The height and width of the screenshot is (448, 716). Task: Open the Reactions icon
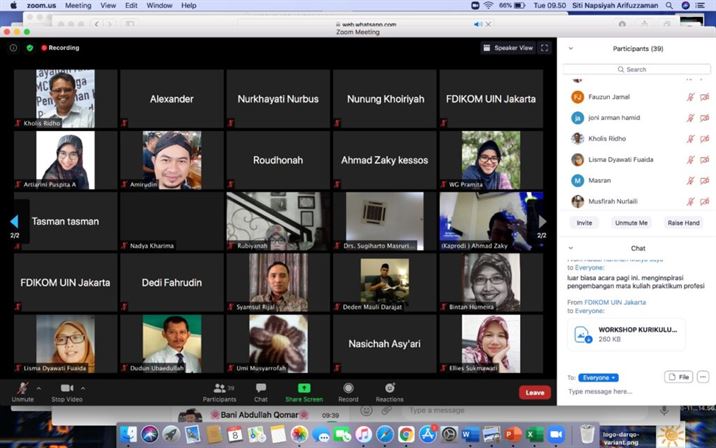tap(390, 388)
